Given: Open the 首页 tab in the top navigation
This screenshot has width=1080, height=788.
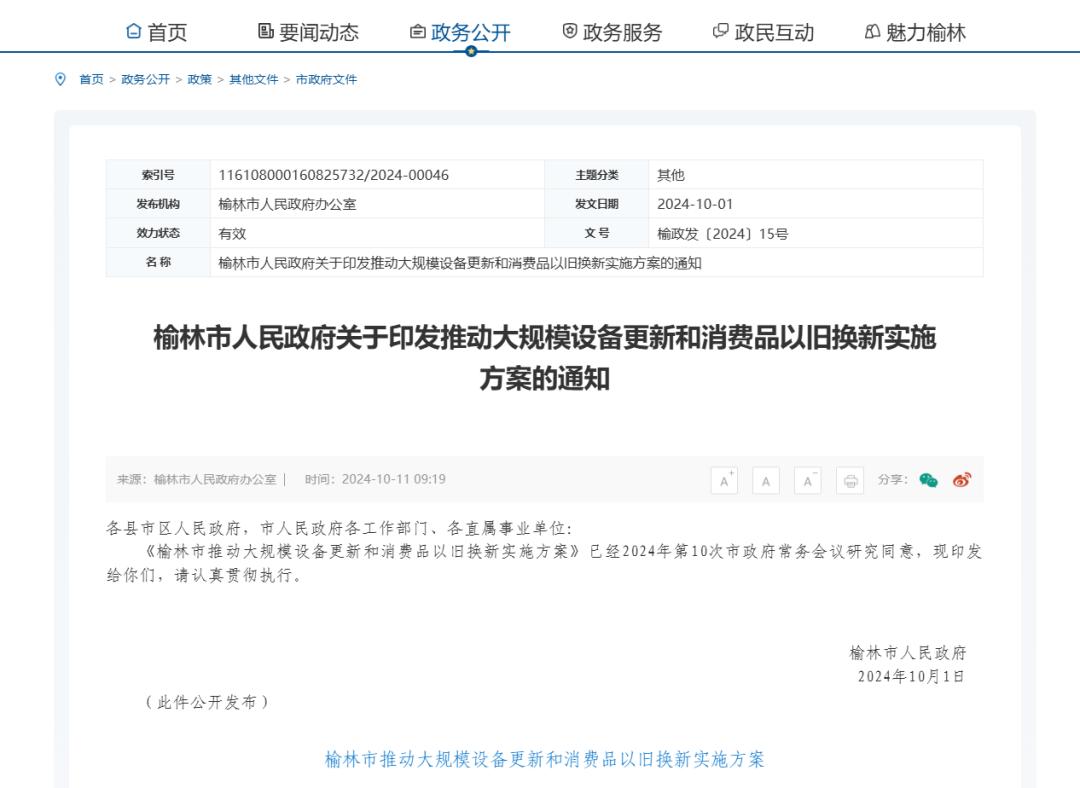Looking at the screenshot, I should pyautogui.click(x=157, y=32).
